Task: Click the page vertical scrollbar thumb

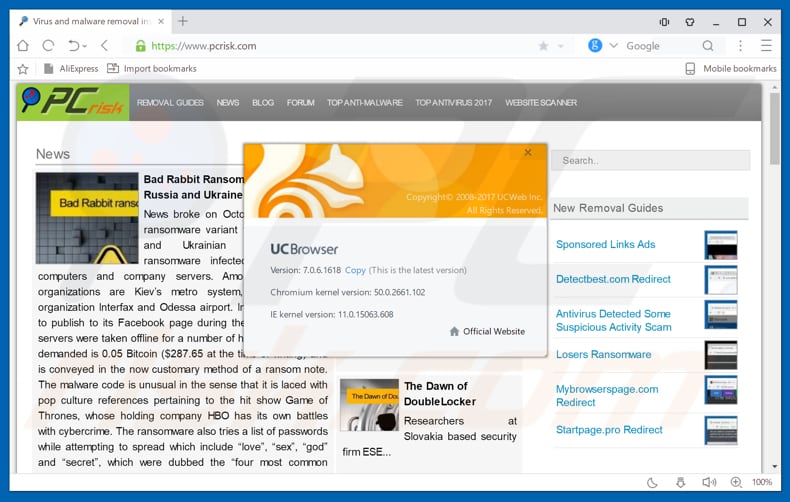Action: point(774,129)
